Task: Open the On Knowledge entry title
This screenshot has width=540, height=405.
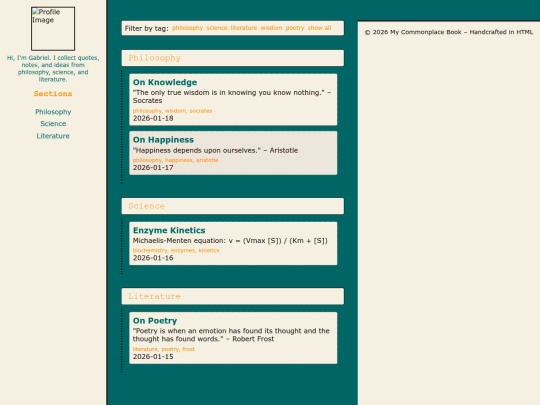Action: point(165,82)
